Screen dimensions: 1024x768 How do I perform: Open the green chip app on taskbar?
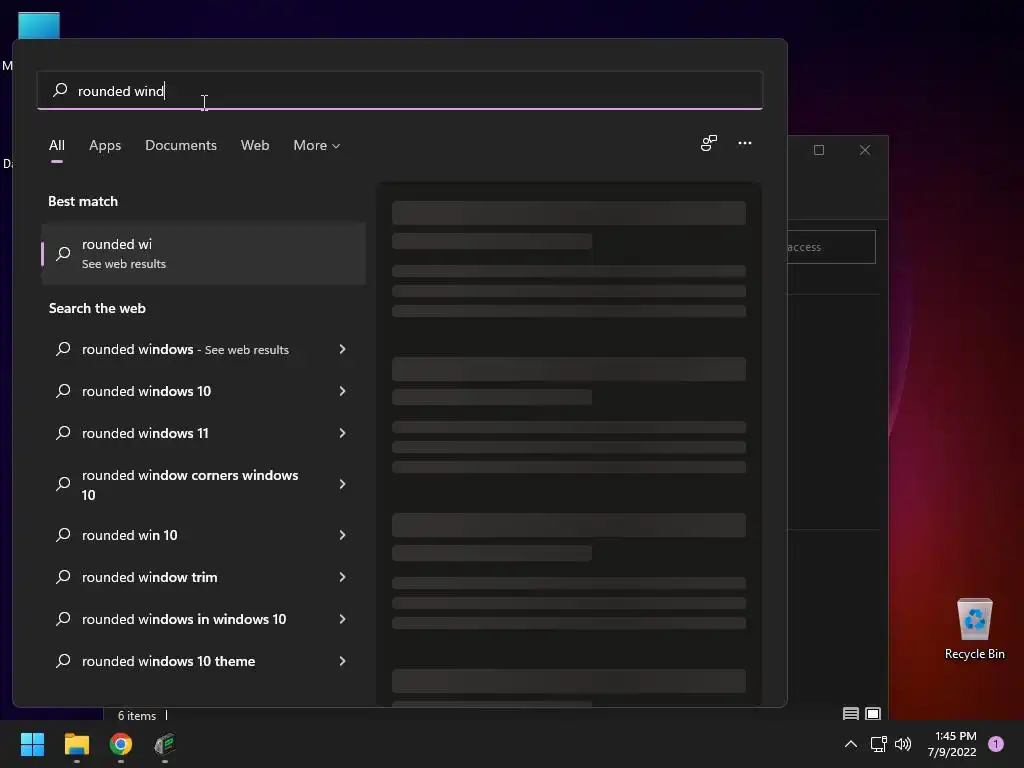point(165,744)
